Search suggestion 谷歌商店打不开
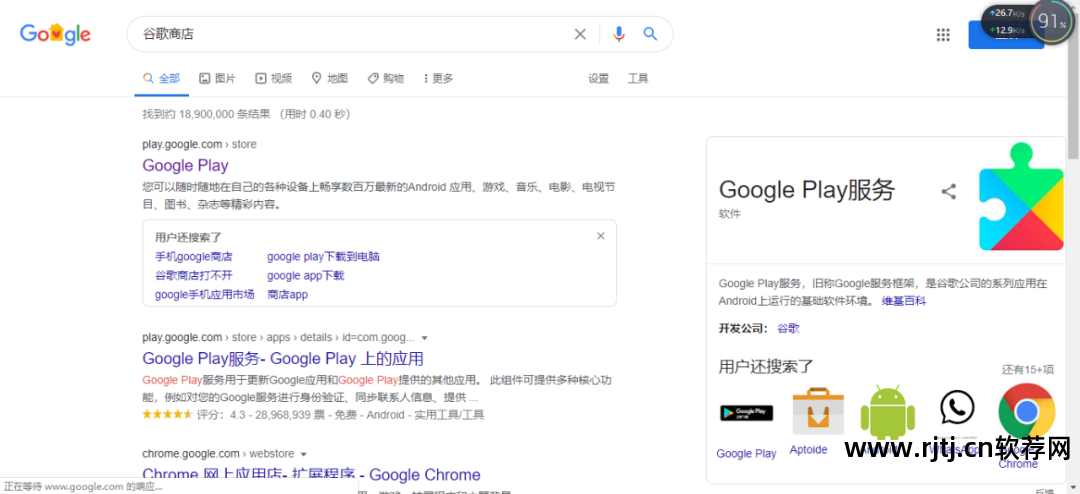1080x494 pixels. coord(194,276)
